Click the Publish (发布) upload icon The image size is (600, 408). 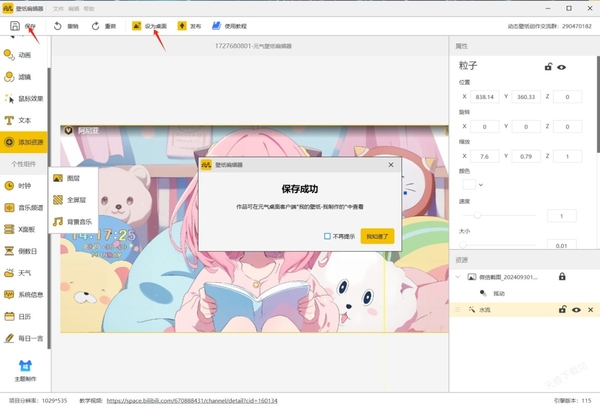182,26
